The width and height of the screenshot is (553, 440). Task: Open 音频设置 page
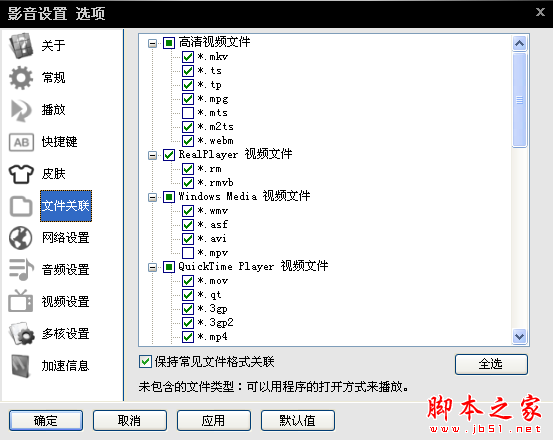coord(66,270)
